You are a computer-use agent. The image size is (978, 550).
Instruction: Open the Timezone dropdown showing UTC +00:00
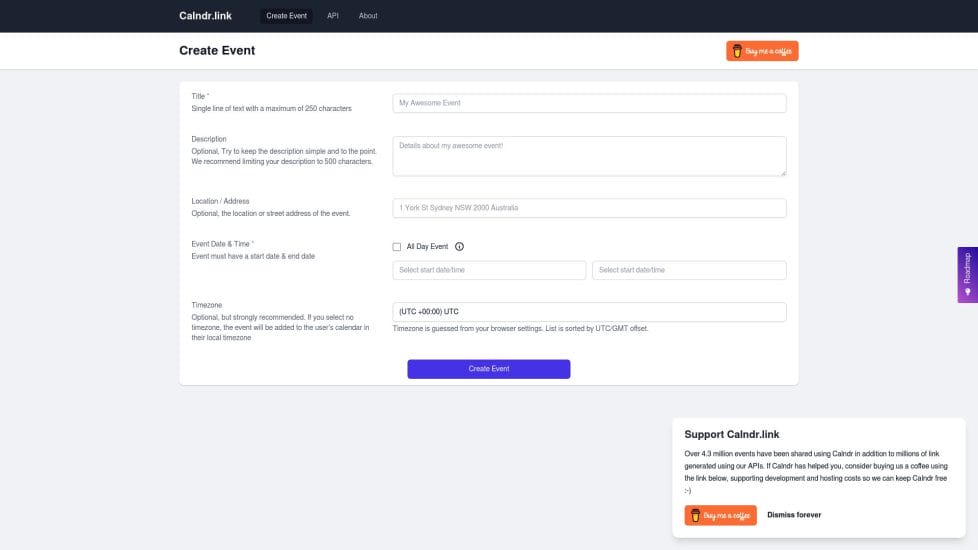coord(589,312)
